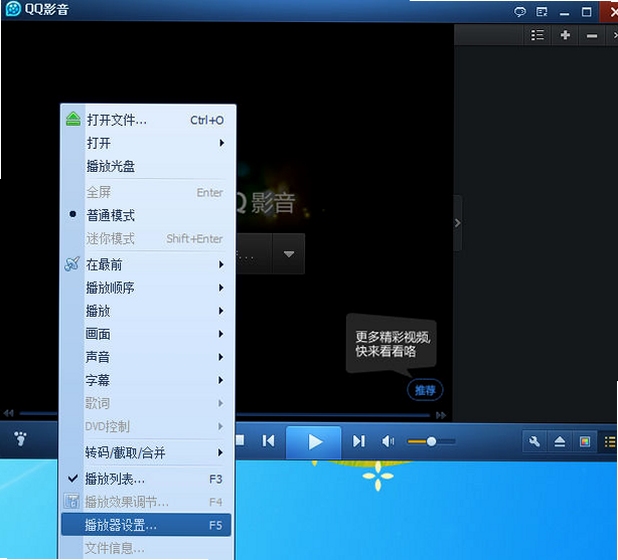The height and width of the screenshot is (560, 618).
Task: Click the playlist view mode icon
Action: click(x=538, y=35)
